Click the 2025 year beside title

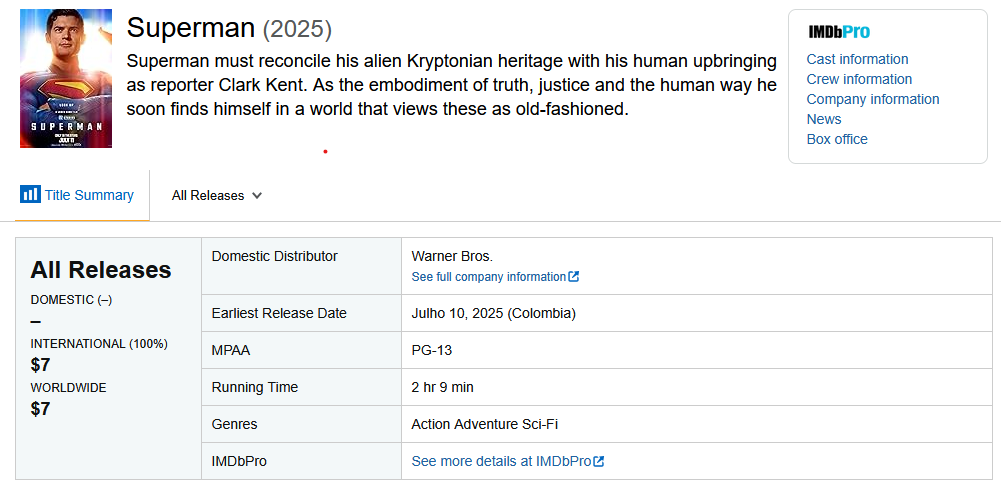tap(297, 29)
